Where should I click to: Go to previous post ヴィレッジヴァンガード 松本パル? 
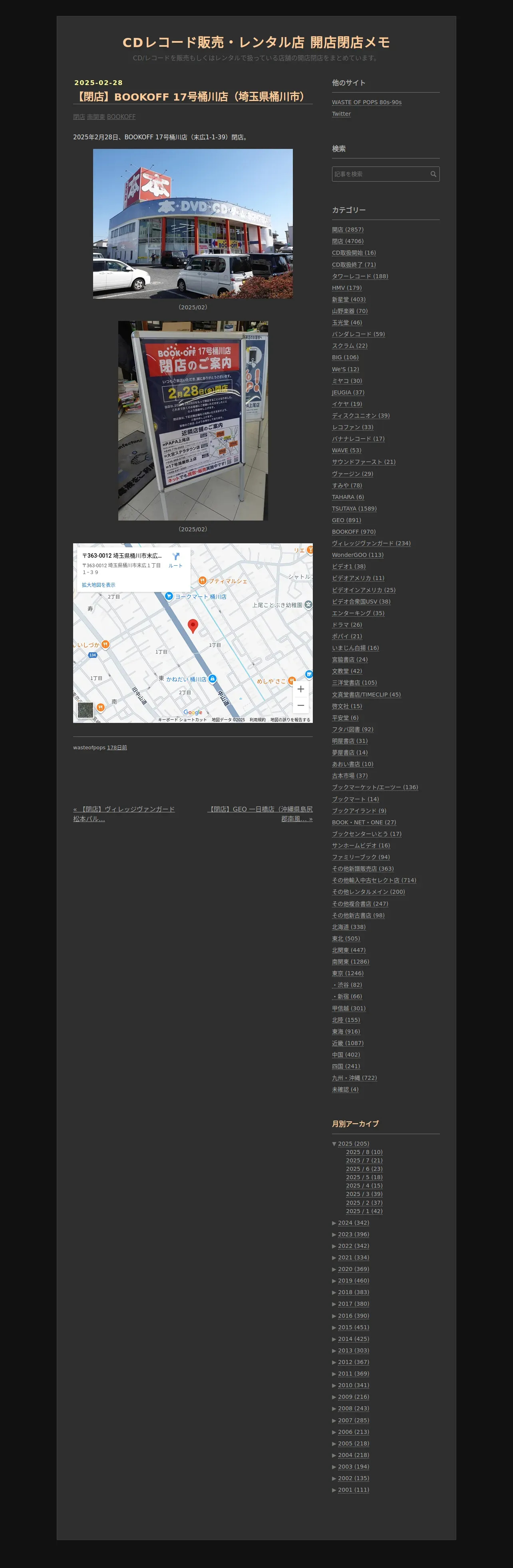[x=124, y=814]
